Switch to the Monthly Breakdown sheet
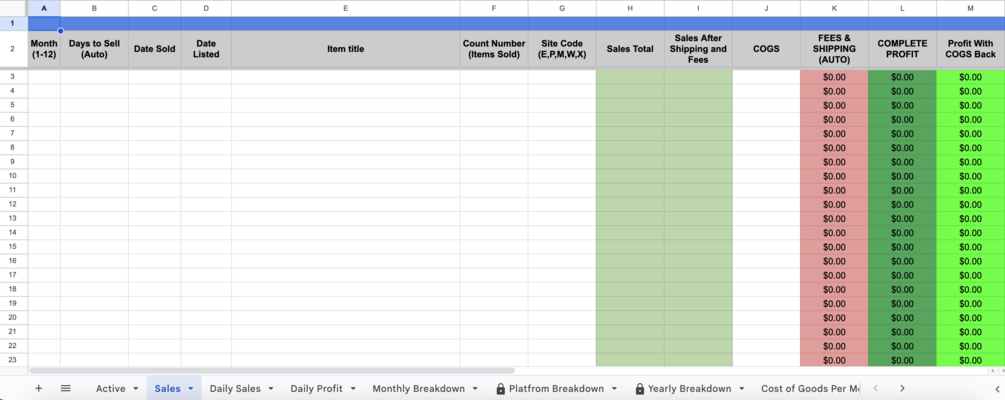 (418, 389)
